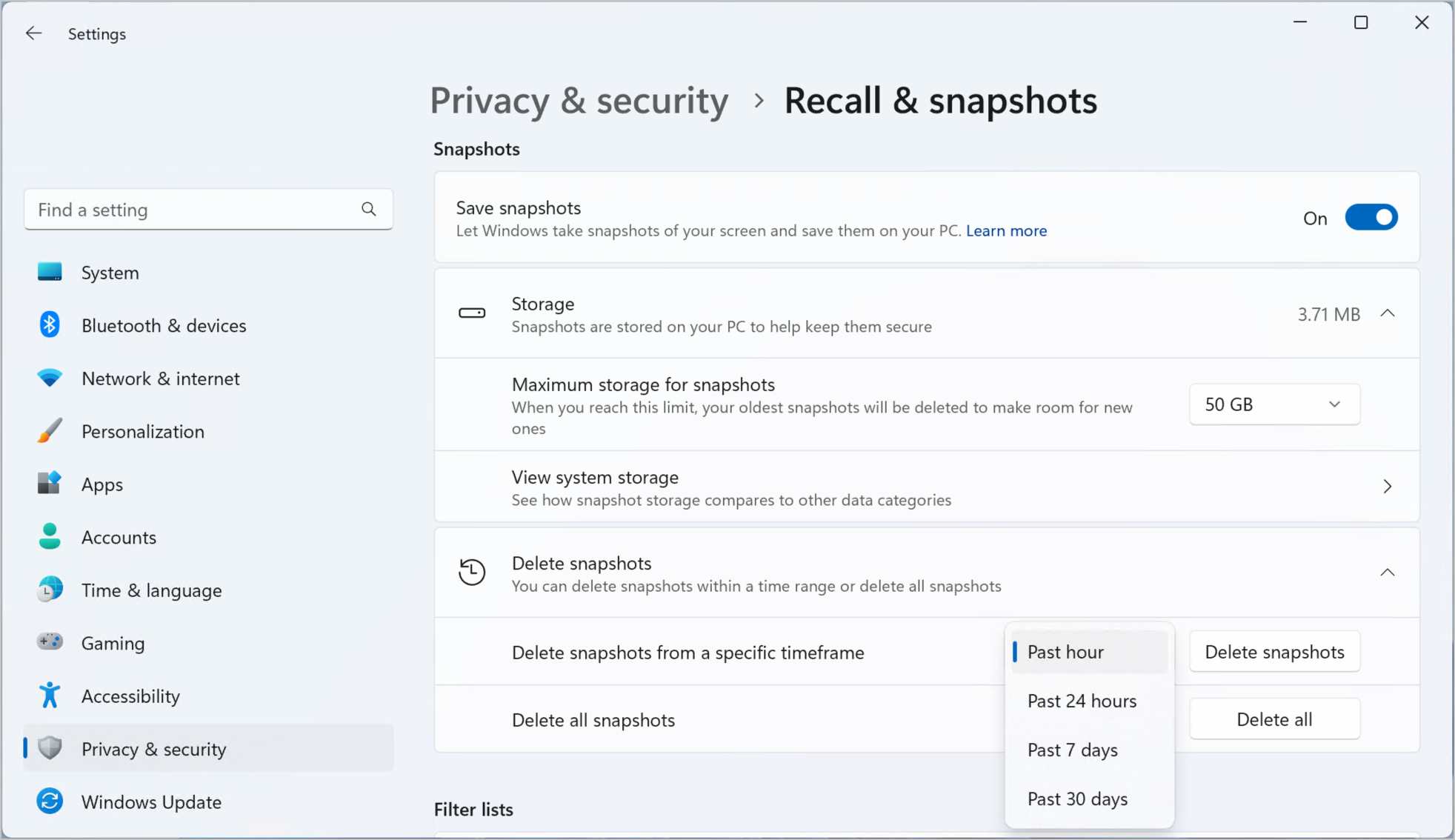Click the Apps settings icon
1455x840 pixels.
click(48, 484)
